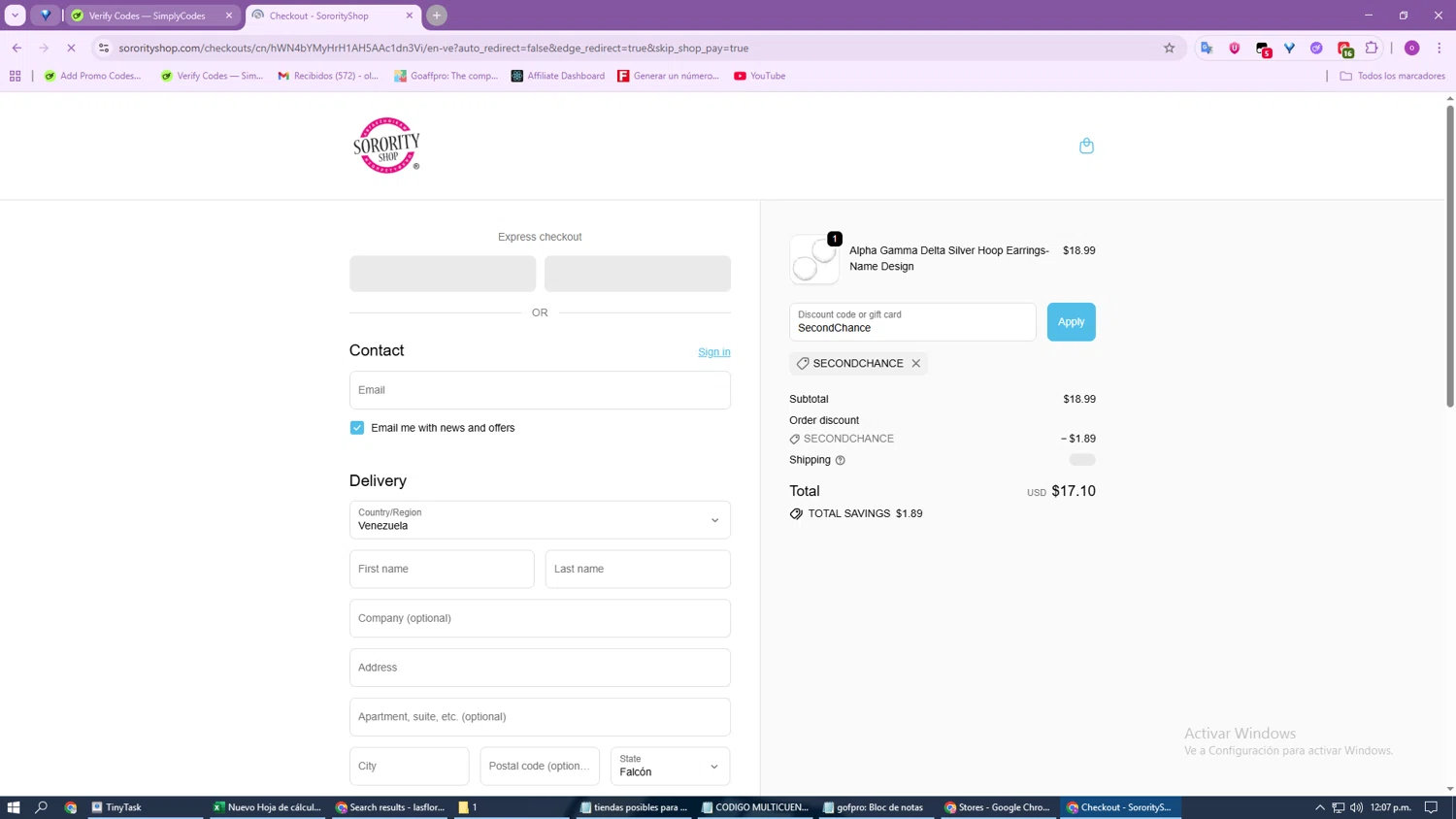Focus the Email input field
Screen dimensions: 1456x819
coord(540,390)
